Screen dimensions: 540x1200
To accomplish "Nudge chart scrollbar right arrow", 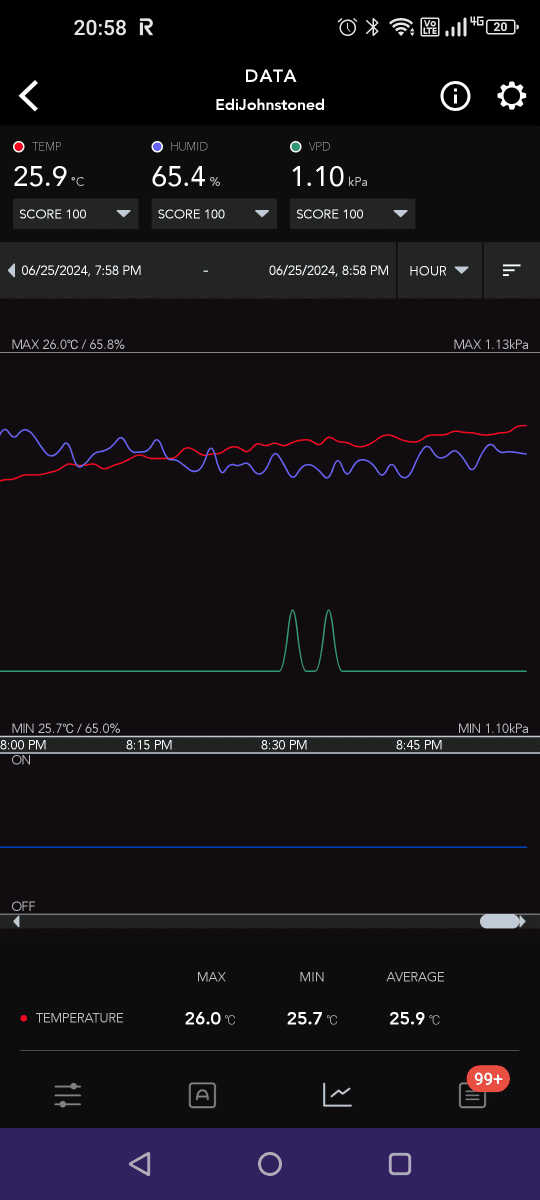I will tap(522, 922).
